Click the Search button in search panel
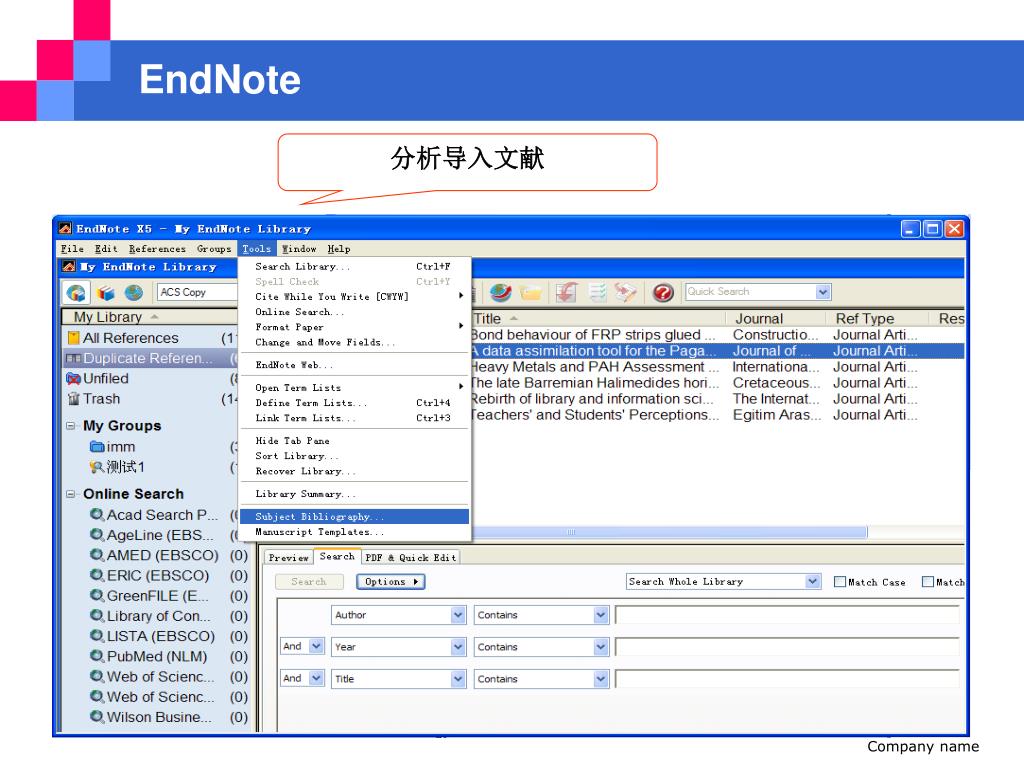The image size is (1024, 768). point(309,582)
